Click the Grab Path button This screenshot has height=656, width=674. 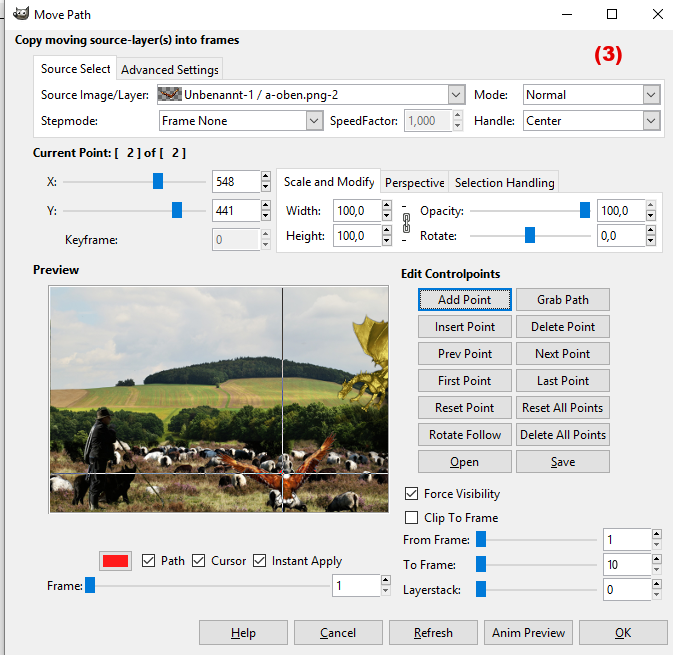(x=563, y=300)
